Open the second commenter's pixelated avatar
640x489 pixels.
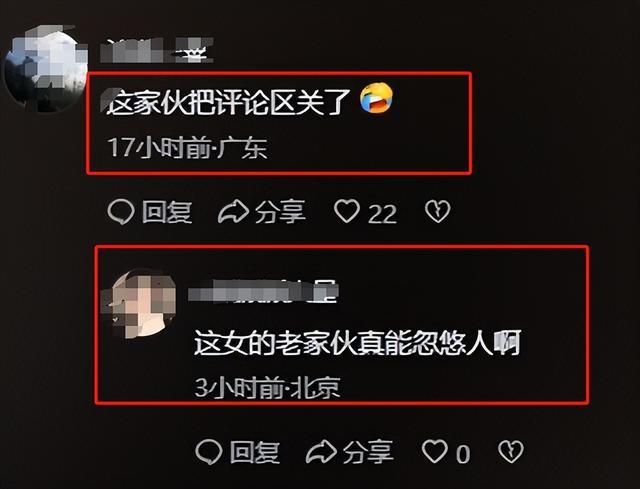pos(140,304)
